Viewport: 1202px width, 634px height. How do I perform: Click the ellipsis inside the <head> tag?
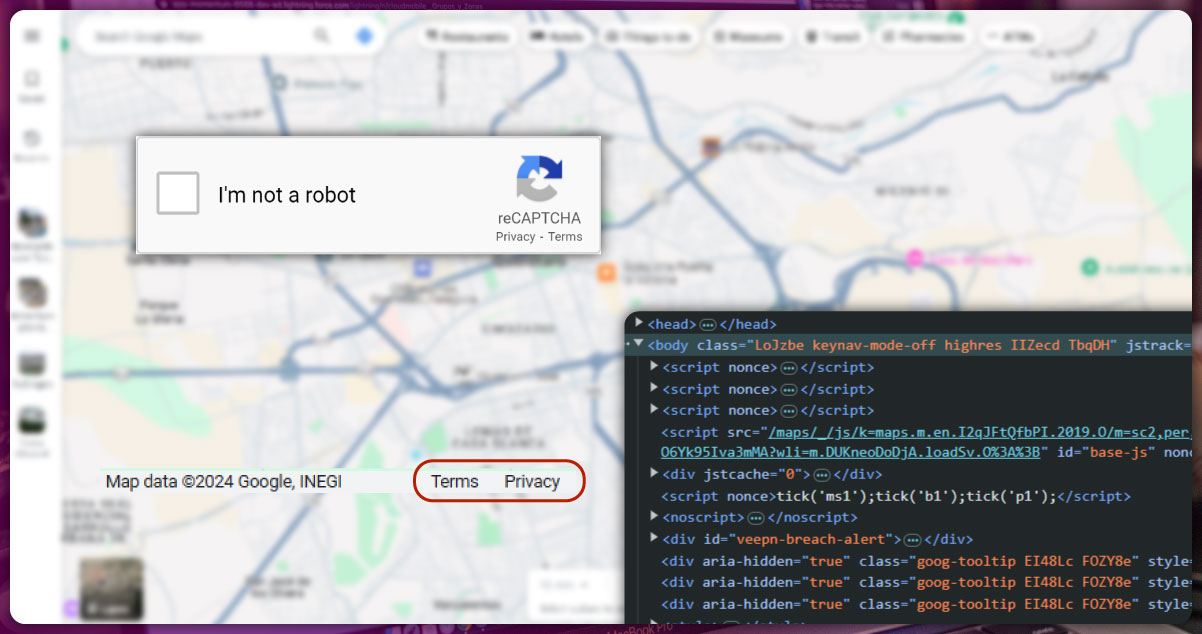[x=708, y=324]
